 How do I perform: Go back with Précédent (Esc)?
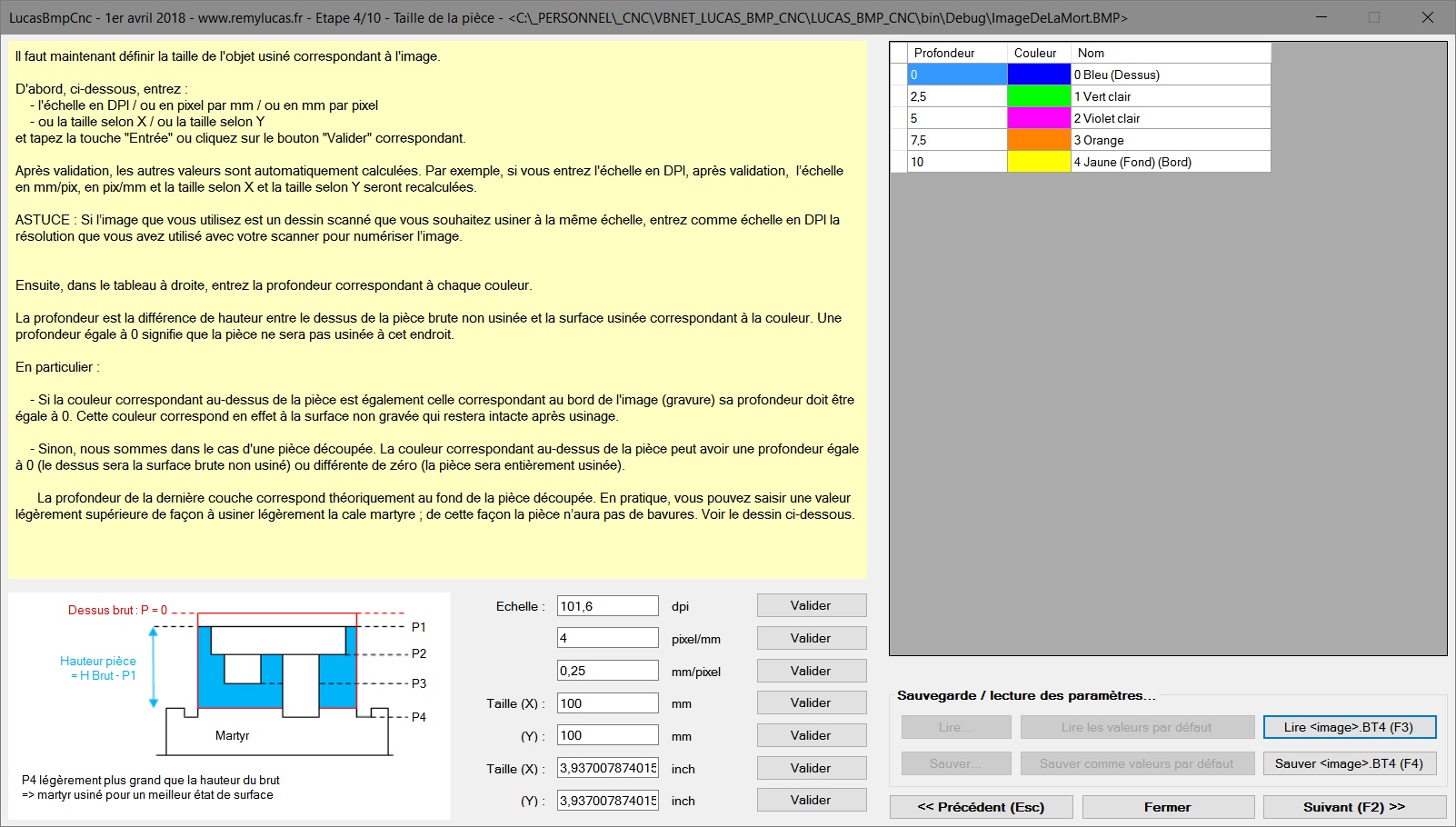tap(981, 807)
